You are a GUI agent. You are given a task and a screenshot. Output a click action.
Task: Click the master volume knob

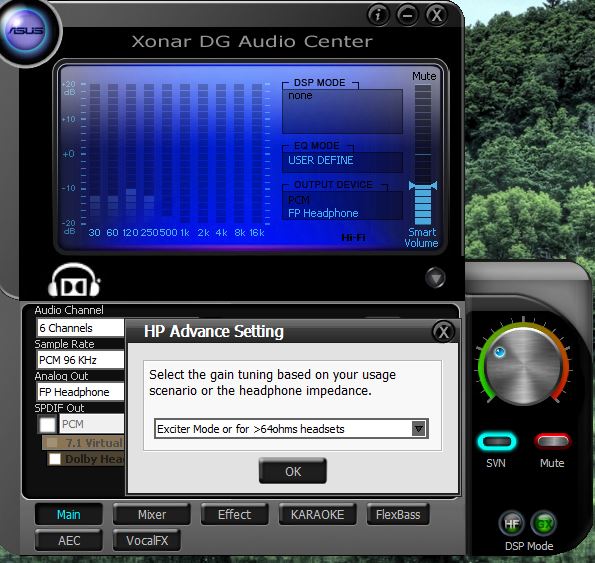524,366
